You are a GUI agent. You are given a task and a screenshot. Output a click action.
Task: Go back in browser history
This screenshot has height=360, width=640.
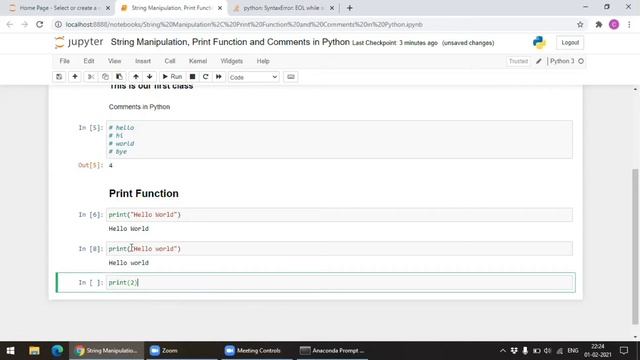pos(10,24)
